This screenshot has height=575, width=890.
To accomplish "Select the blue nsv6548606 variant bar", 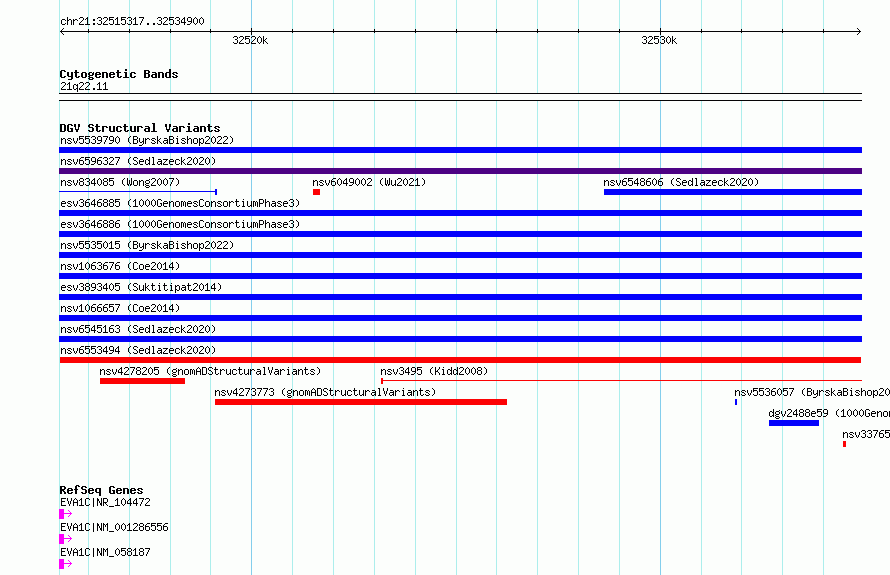I will pyautogui.click(x=733, y=192).
